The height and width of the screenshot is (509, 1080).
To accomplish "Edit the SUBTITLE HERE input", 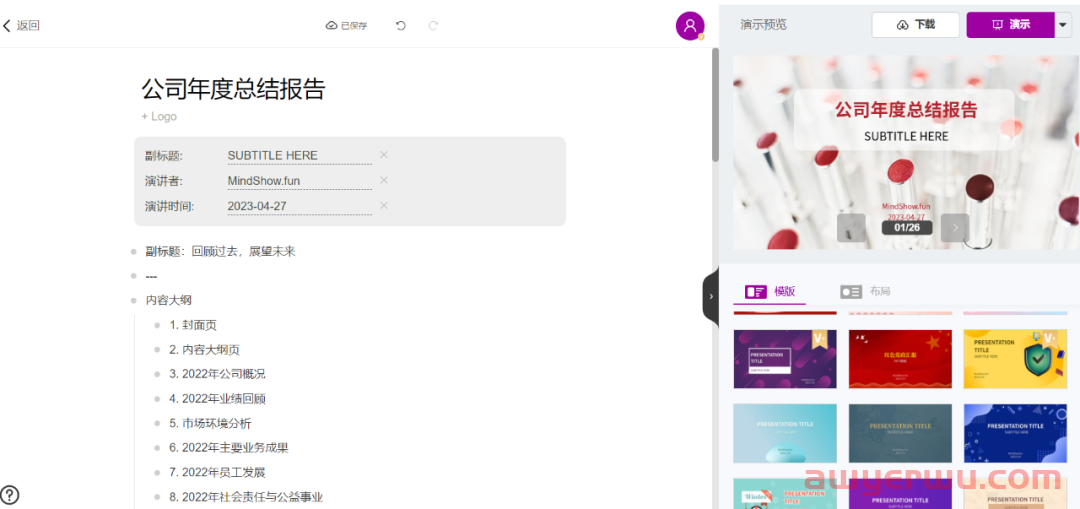I will [300, 156].
